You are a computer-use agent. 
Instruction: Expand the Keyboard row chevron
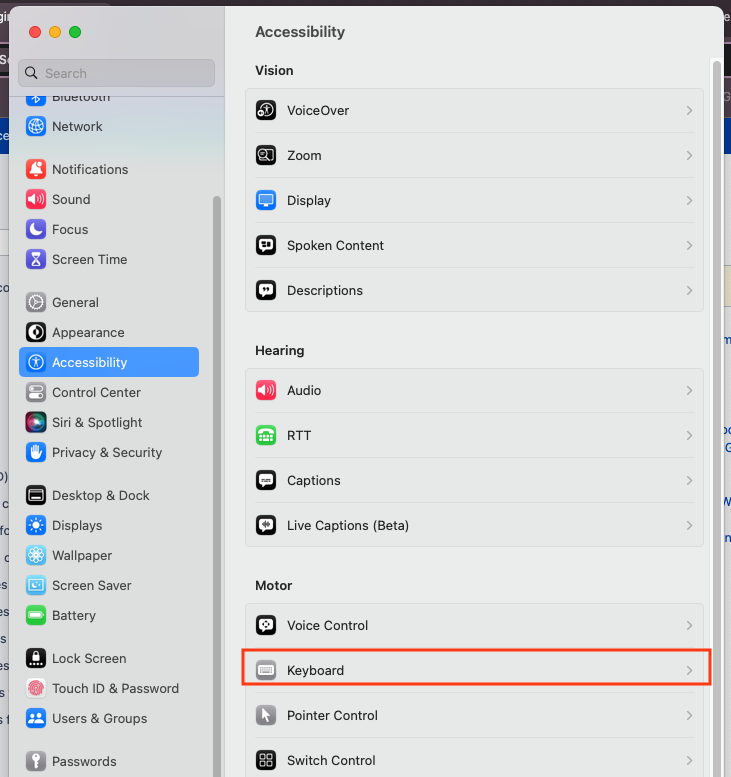click(x=689, y=670)
